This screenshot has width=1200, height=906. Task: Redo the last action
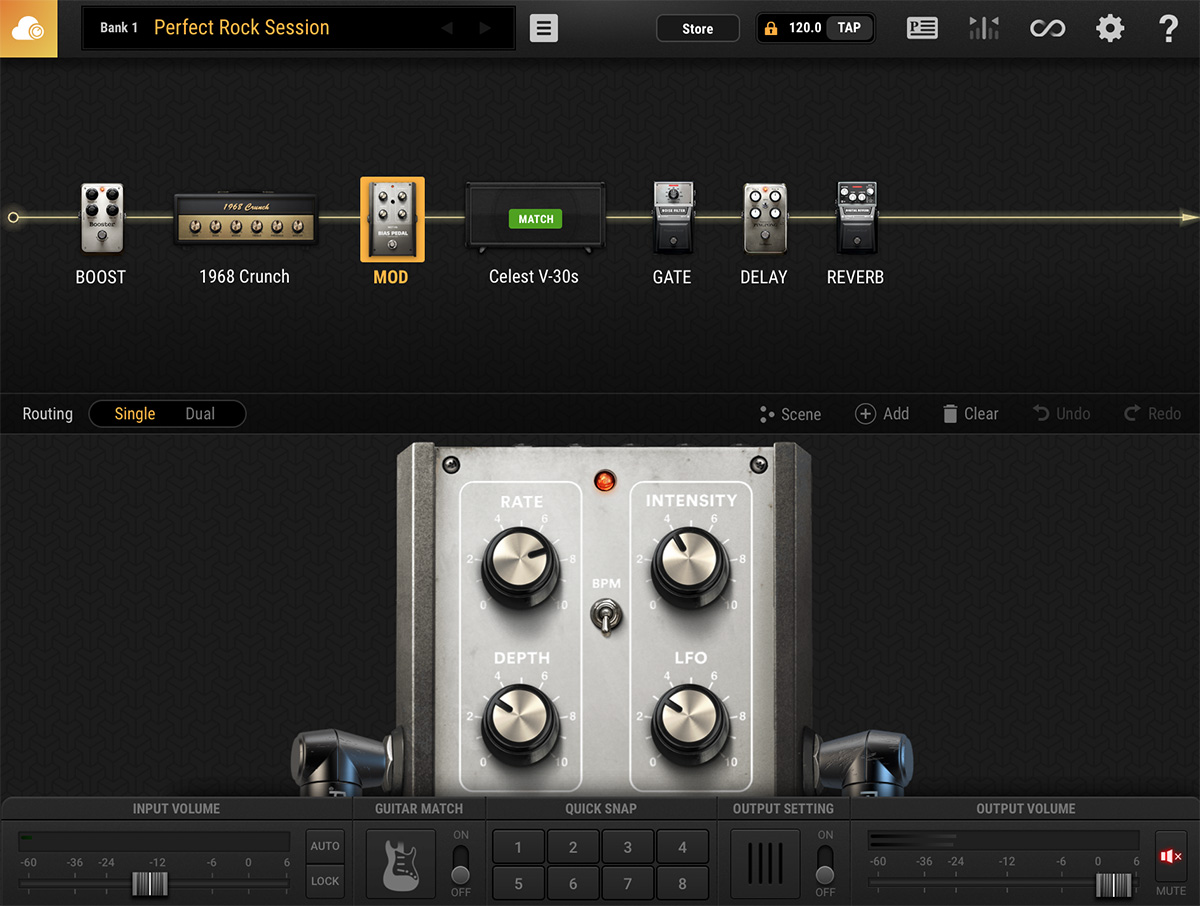tap(1152, 414)
